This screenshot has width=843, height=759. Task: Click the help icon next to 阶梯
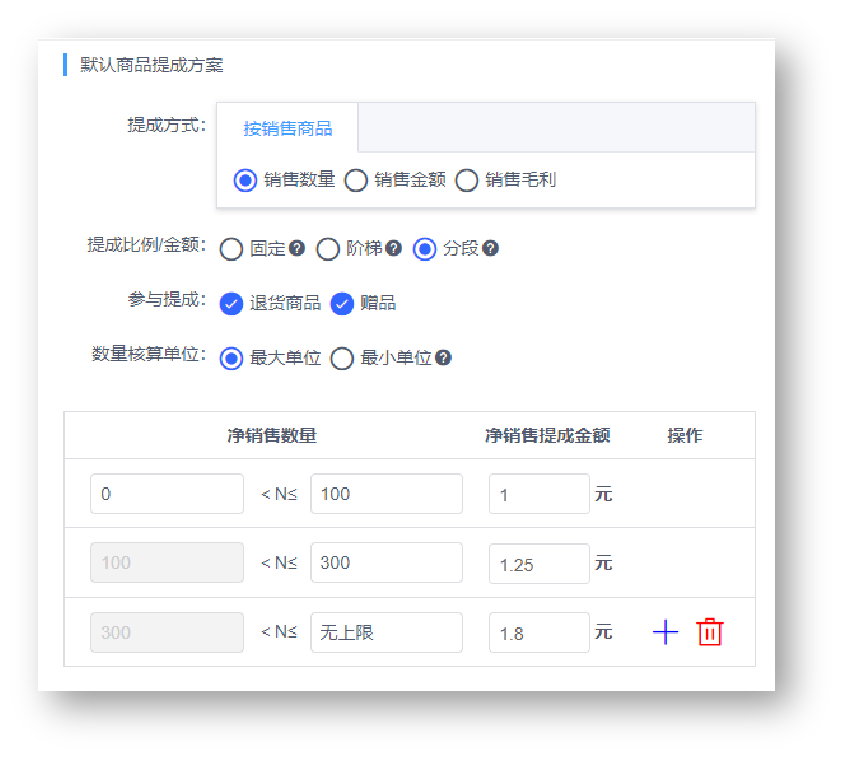(x=394, y=248)
